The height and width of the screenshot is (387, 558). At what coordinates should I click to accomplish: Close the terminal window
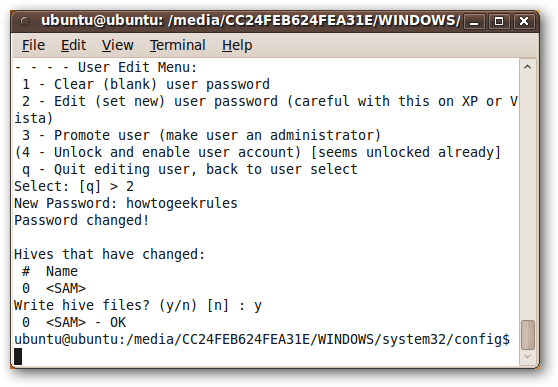coord(523,22)
